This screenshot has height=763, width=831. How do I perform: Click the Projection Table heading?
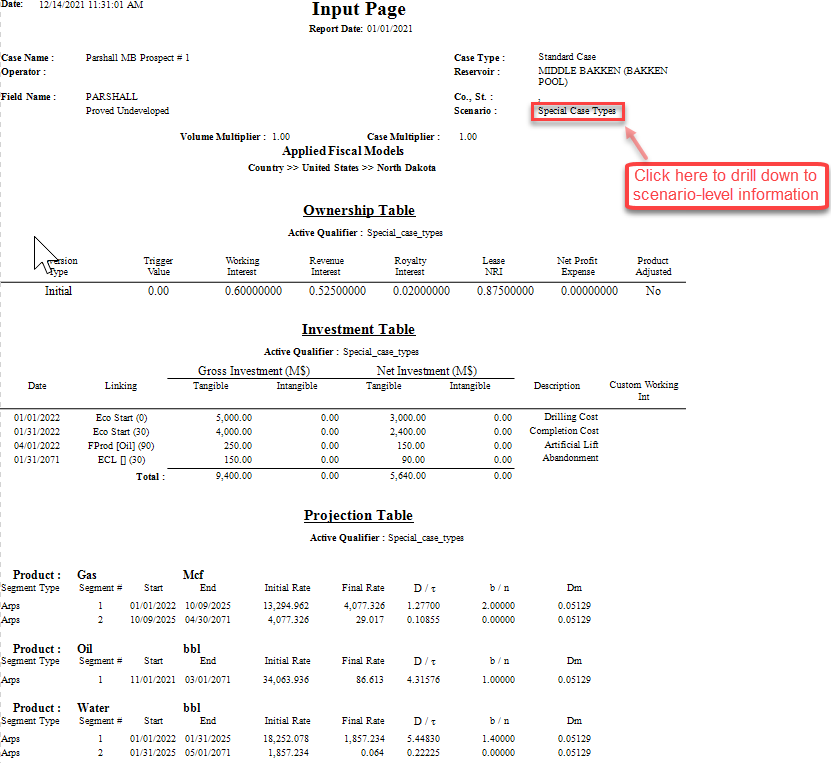point(358,515)
